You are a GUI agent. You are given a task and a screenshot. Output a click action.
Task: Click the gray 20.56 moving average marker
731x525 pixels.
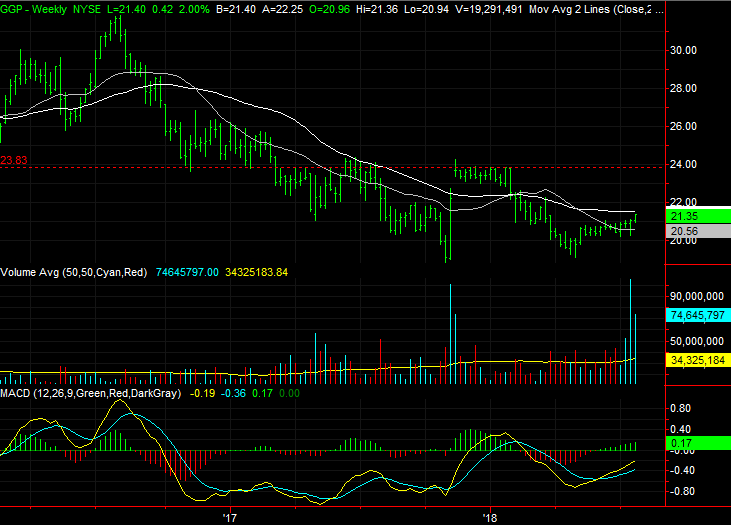pos(698,231)
